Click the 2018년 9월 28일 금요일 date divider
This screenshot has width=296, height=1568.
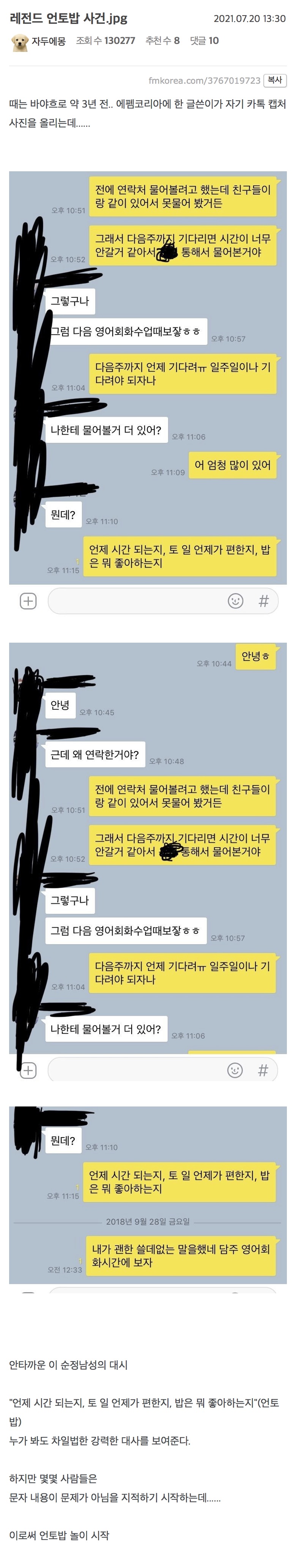pyautogui.click(x=148, y=1222)
